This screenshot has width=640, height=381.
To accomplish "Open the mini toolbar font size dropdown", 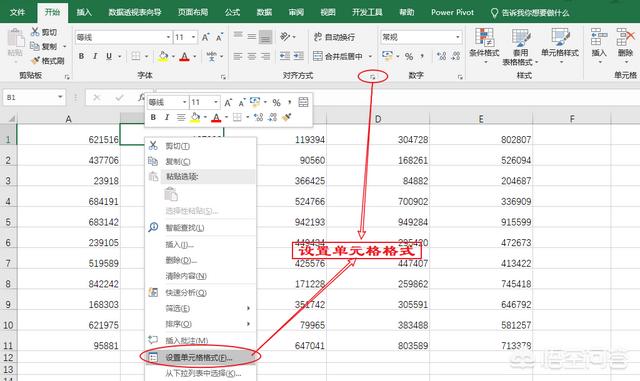I will pos(216,102).
